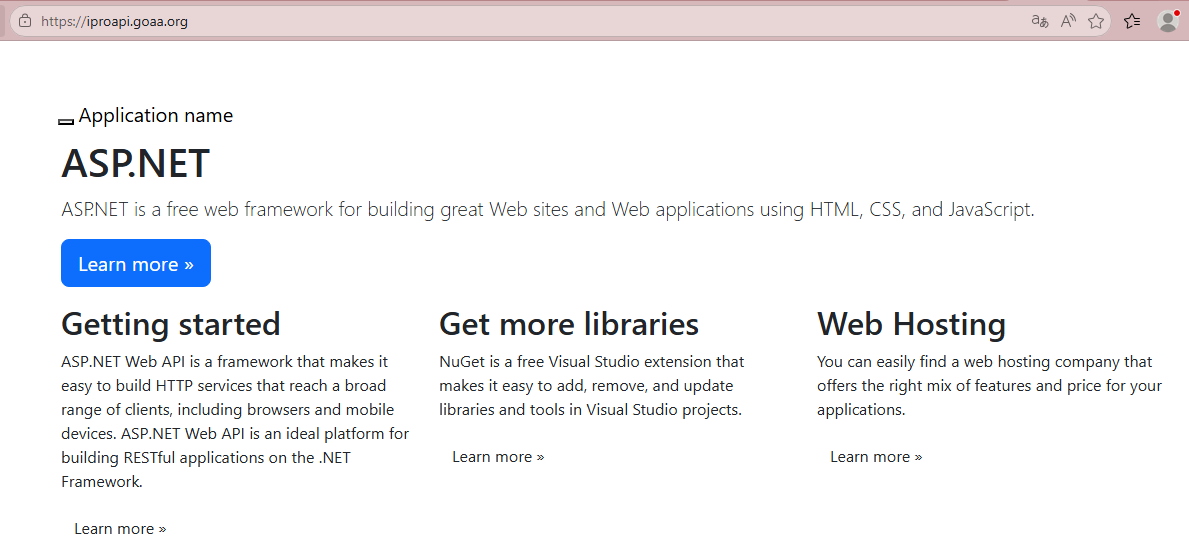Click the large ASP.NET heading

pyautogui.click(x=136, y=164)
